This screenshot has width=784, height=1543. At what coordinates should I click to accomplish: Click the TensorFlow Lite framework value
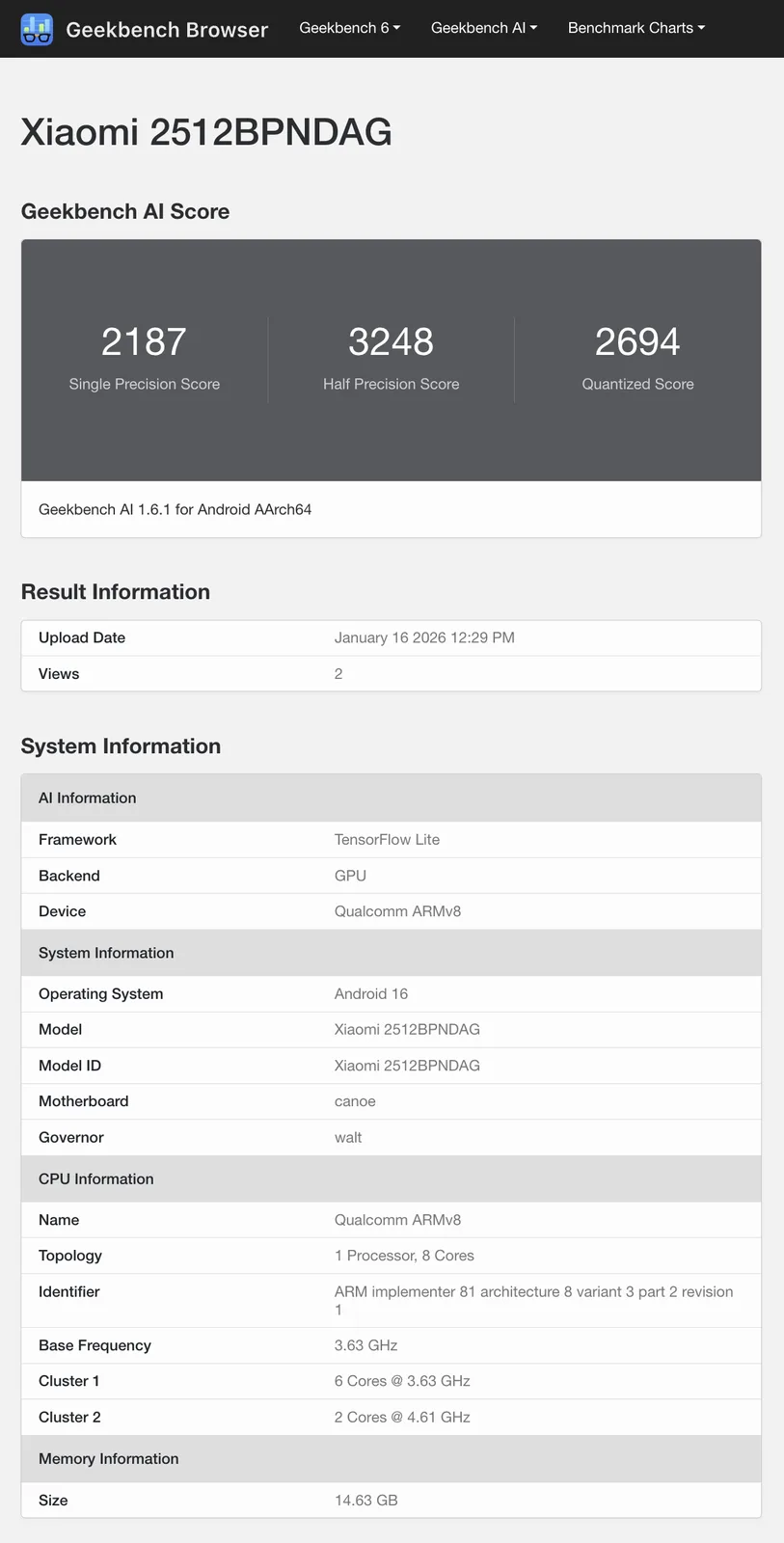(x=387, y=840)
